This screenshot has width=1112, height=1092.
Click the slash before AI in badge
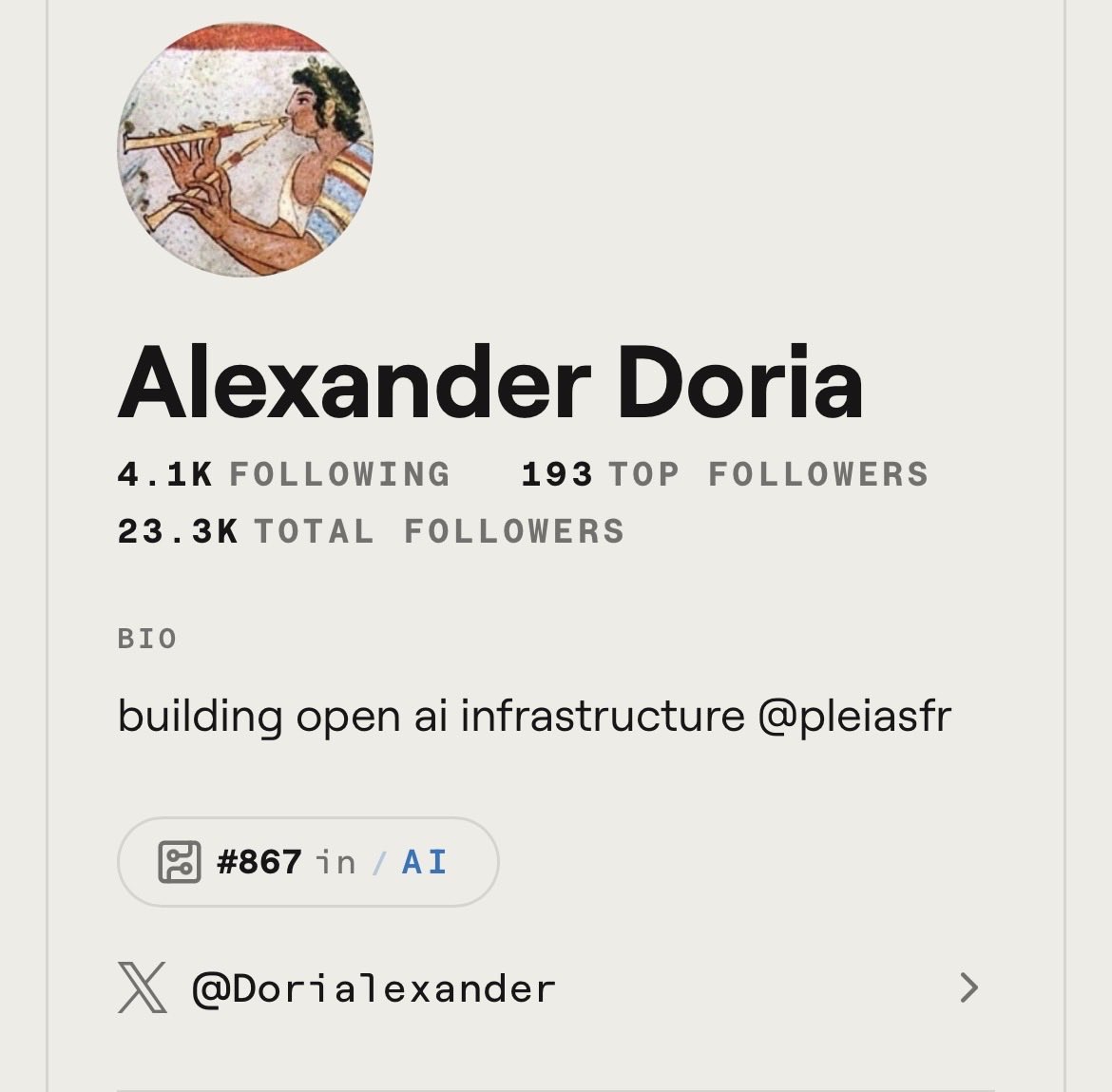click(x=379, y=863)
